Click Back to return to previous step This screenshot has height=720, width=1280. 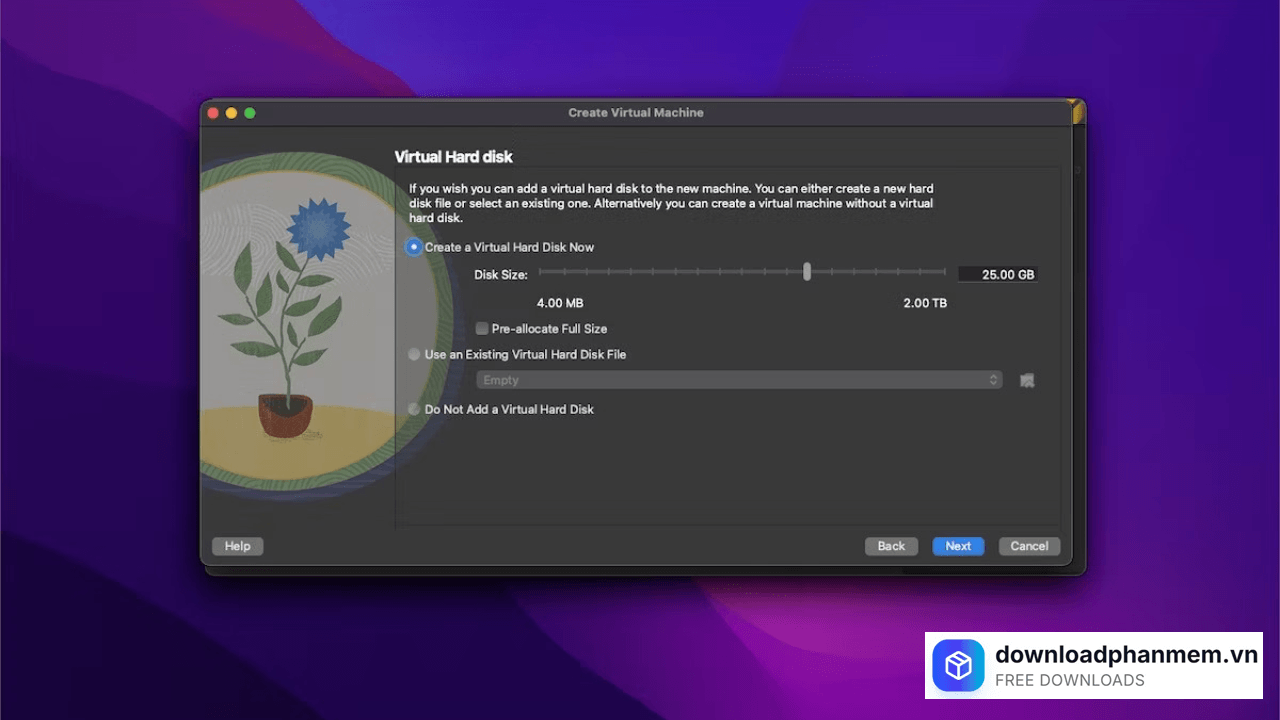coord(890,546)
